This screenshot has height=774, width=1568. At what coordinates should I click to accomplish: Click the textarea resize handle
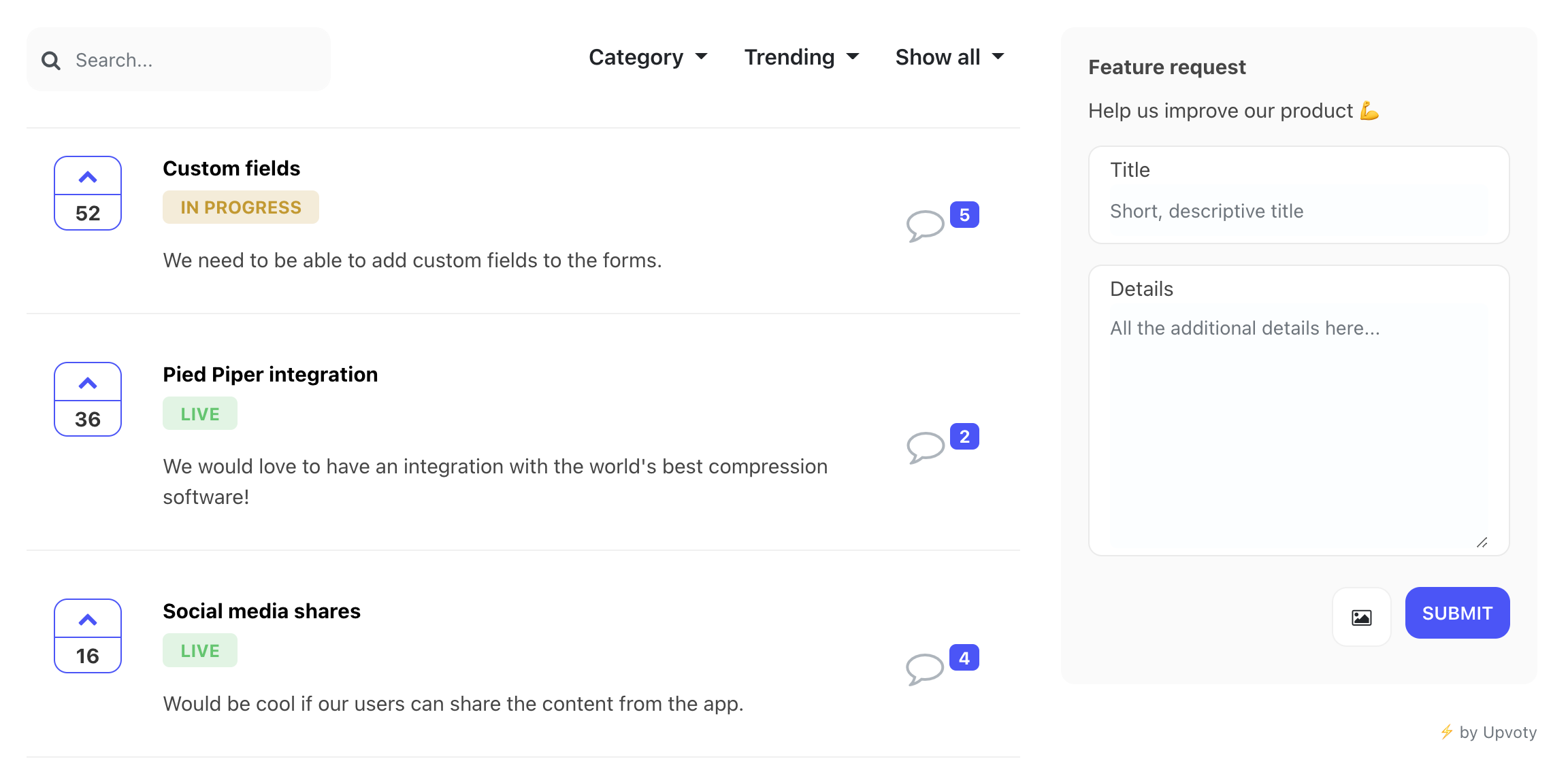click(x=1484, y=542)
